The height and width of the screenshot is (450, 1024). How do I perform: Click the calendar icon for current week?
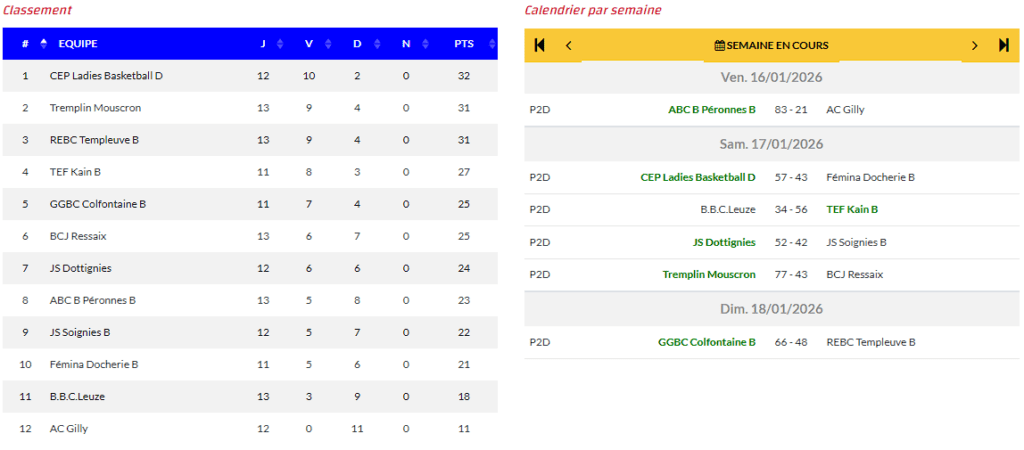click(719, 45)
